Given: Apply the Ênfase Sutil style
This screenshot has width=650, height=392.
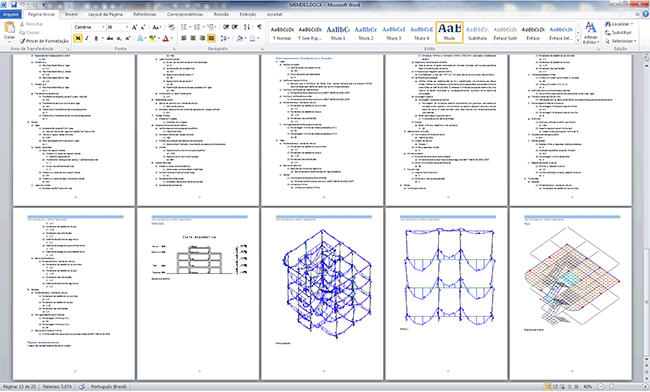Looking at the screenshot, I should 505,33.
